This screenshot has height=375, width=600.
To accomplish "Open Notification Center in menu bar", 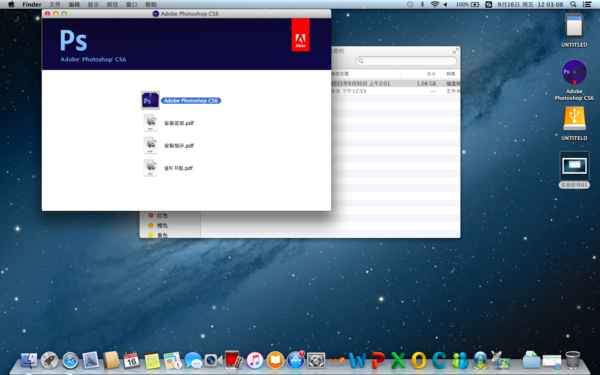I will [x=587, y=5].
